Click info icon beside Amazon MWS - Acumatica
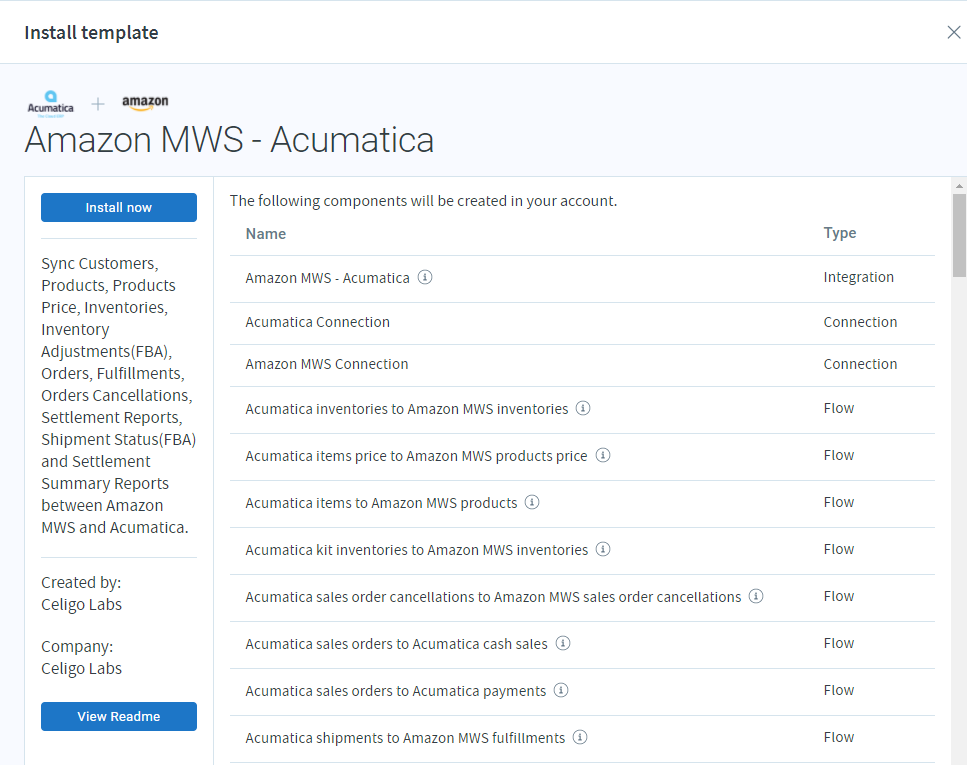Screen dimensions: 967x765 pyautogui.click(x=425, y=277)
